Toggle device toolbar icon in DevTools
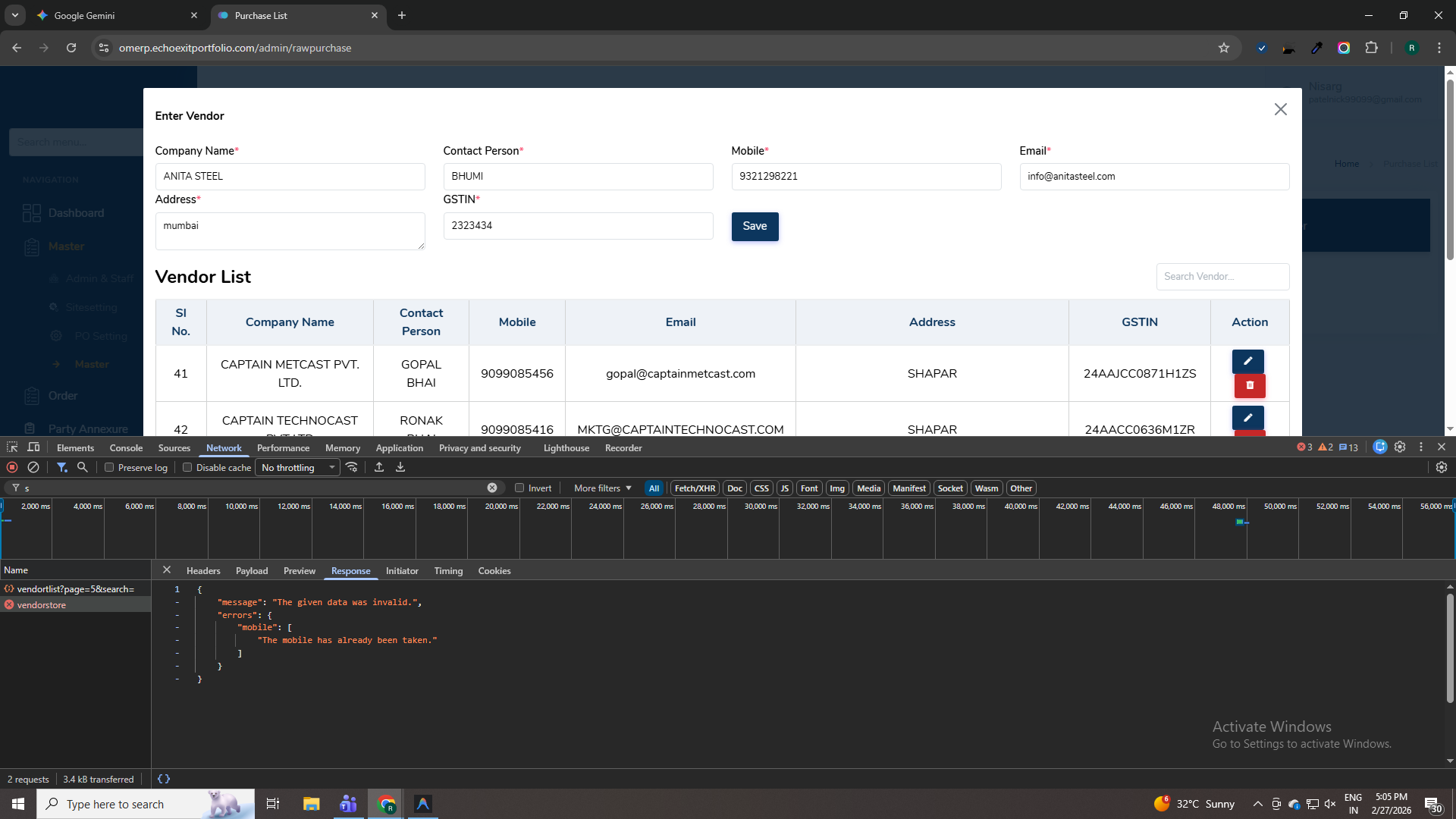 pos(33,447)
